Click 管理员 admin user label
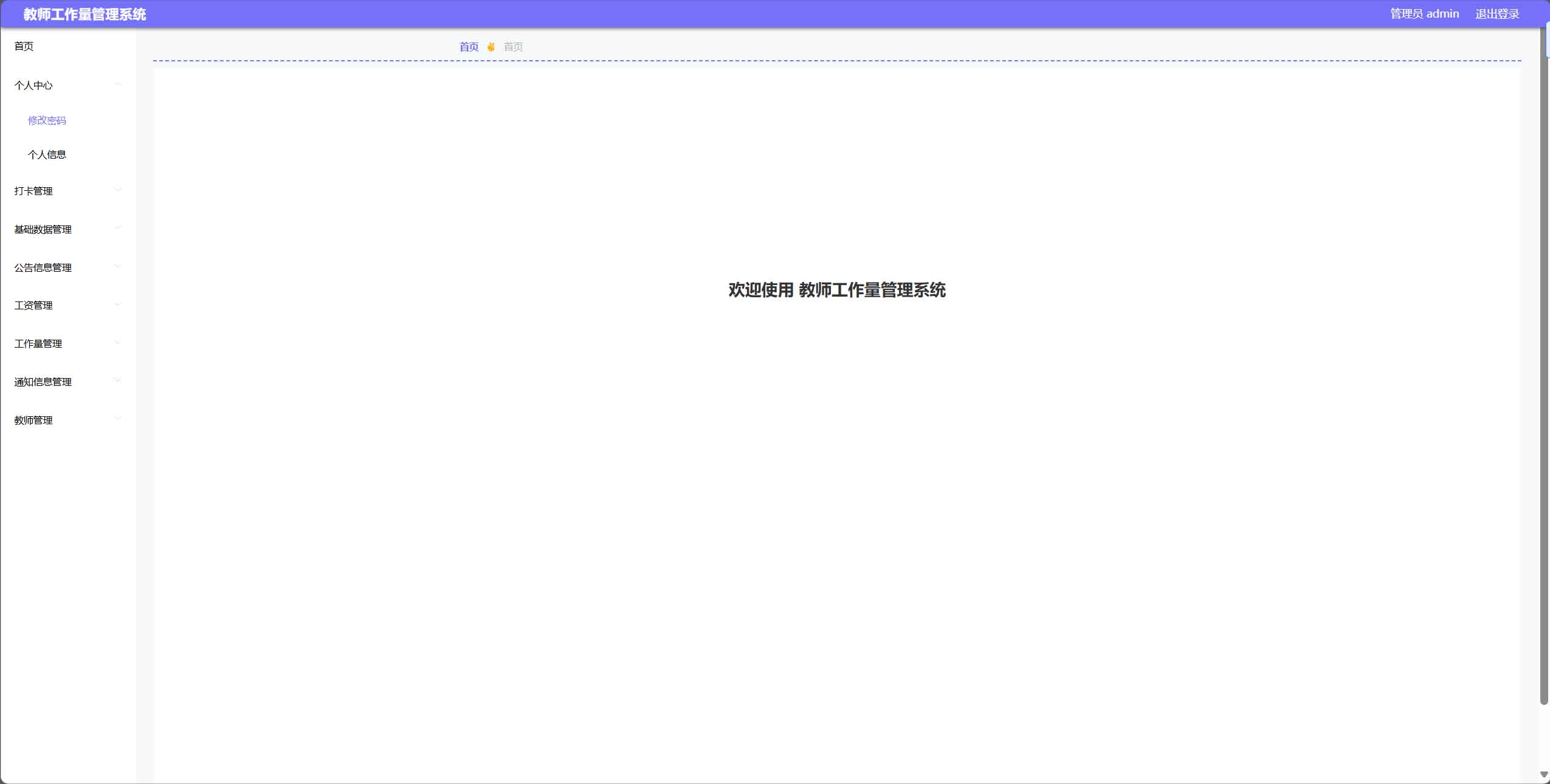The width and height of the screenshot is (1550, 784). click(x=1424, y=14)
